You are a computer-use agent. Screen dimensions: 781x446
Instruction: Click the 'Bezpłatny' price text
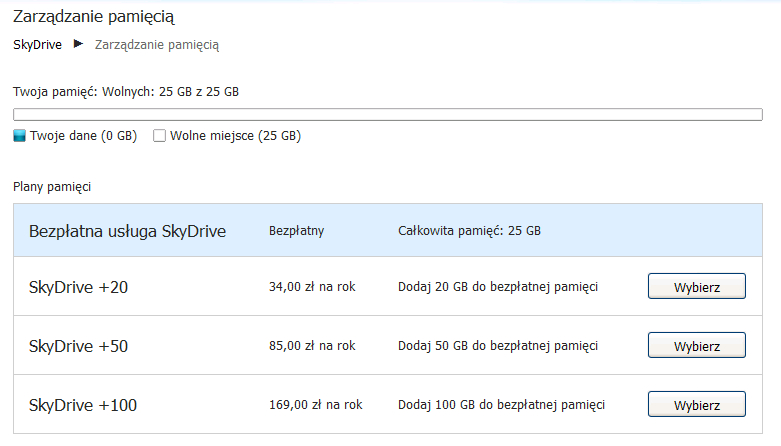click(x=296, y=231)
